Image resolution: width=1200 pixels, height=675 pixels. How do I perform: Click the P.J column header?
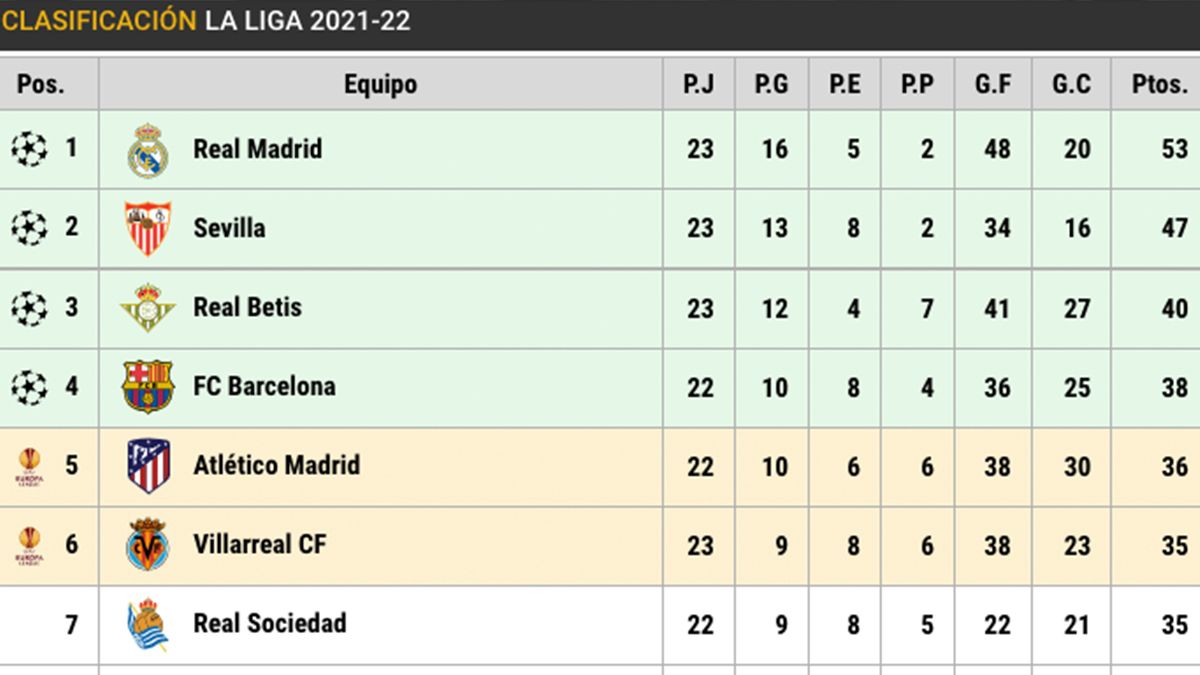tap(698, 84)
